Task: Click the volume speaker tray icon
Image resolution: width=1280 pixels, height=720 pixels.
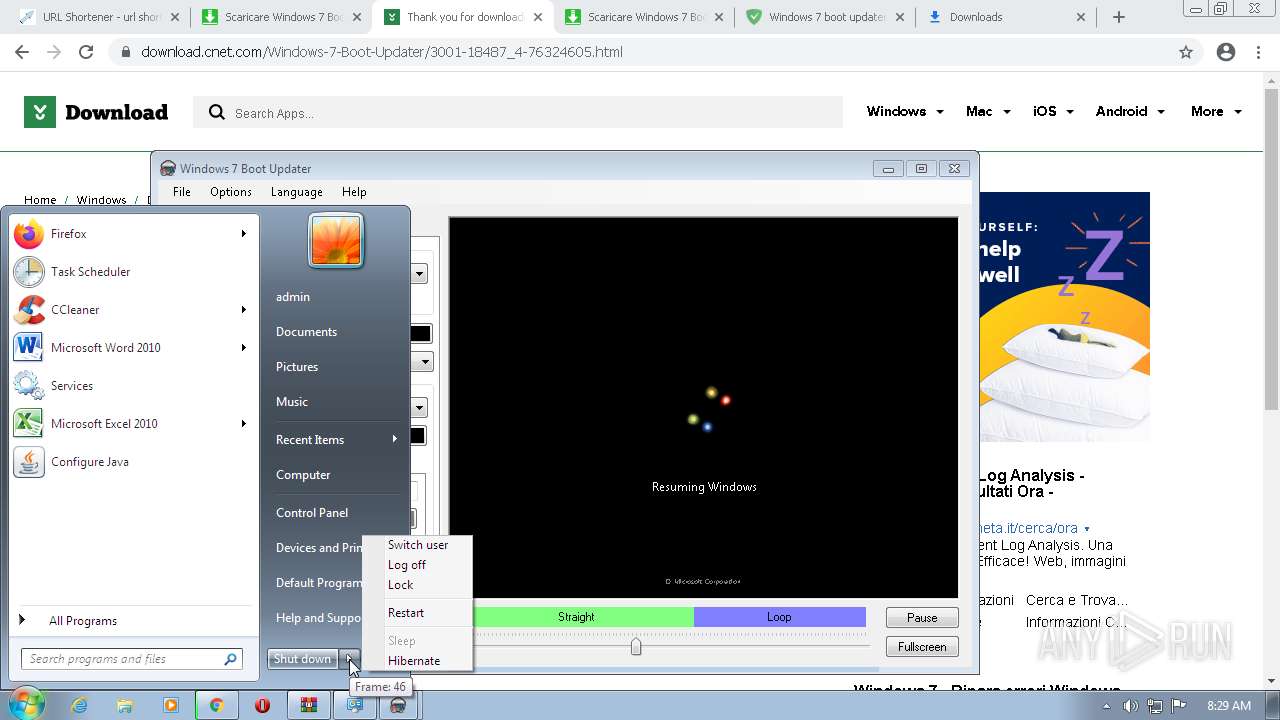Action: 1130,706
